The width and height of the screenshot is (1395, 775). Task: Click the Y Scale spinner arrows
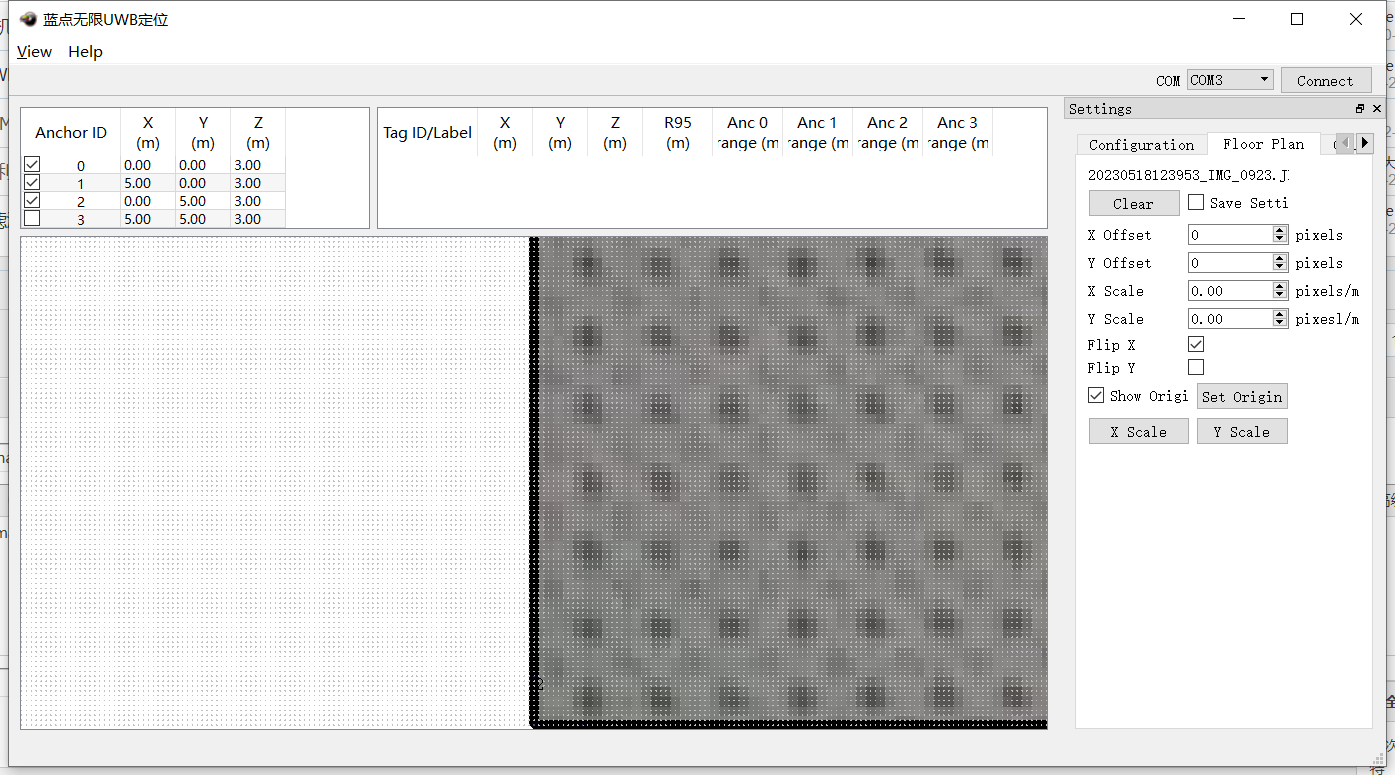tap(1280, 319)
